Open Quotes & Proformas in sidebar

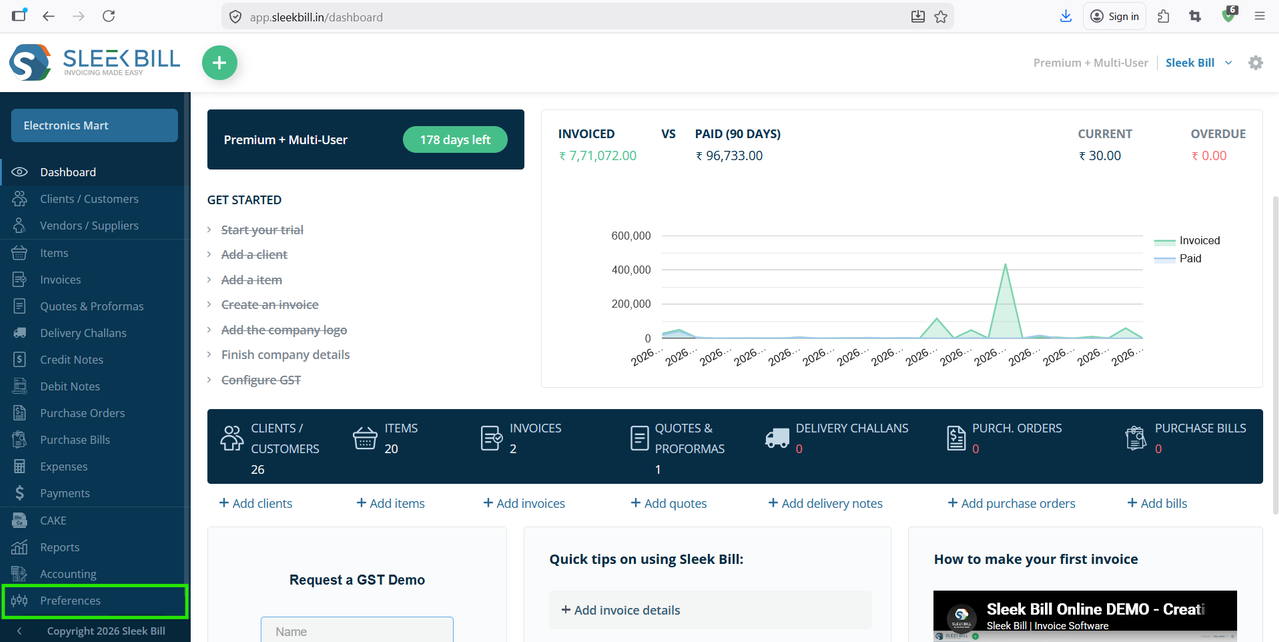tap(92, 306)
